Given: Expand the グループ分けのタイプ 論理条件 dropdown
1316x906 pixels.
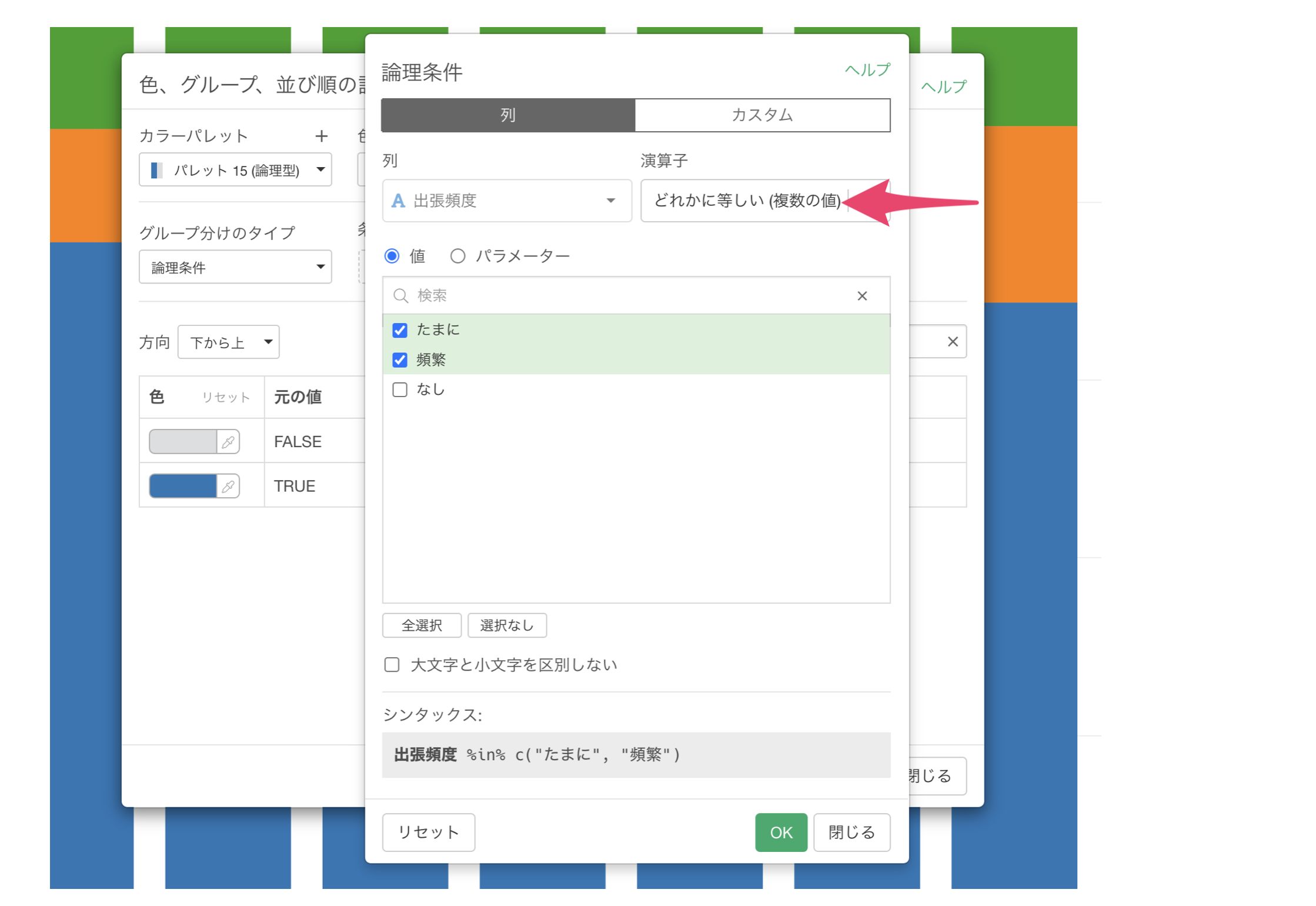Looking at the screenshot, I should coord(235,268).
